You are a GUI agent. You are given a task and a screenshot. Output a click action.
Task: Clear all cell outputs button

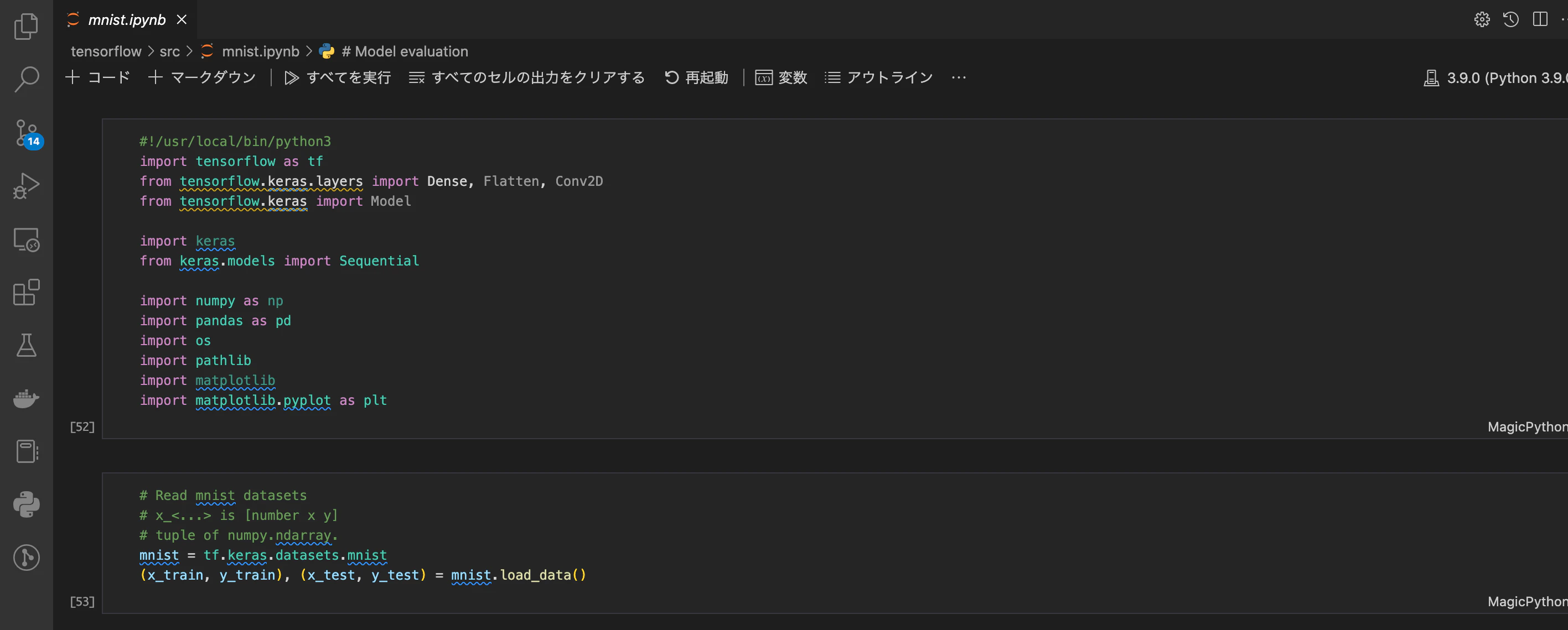pyautogui.click(x=527, y=78)
